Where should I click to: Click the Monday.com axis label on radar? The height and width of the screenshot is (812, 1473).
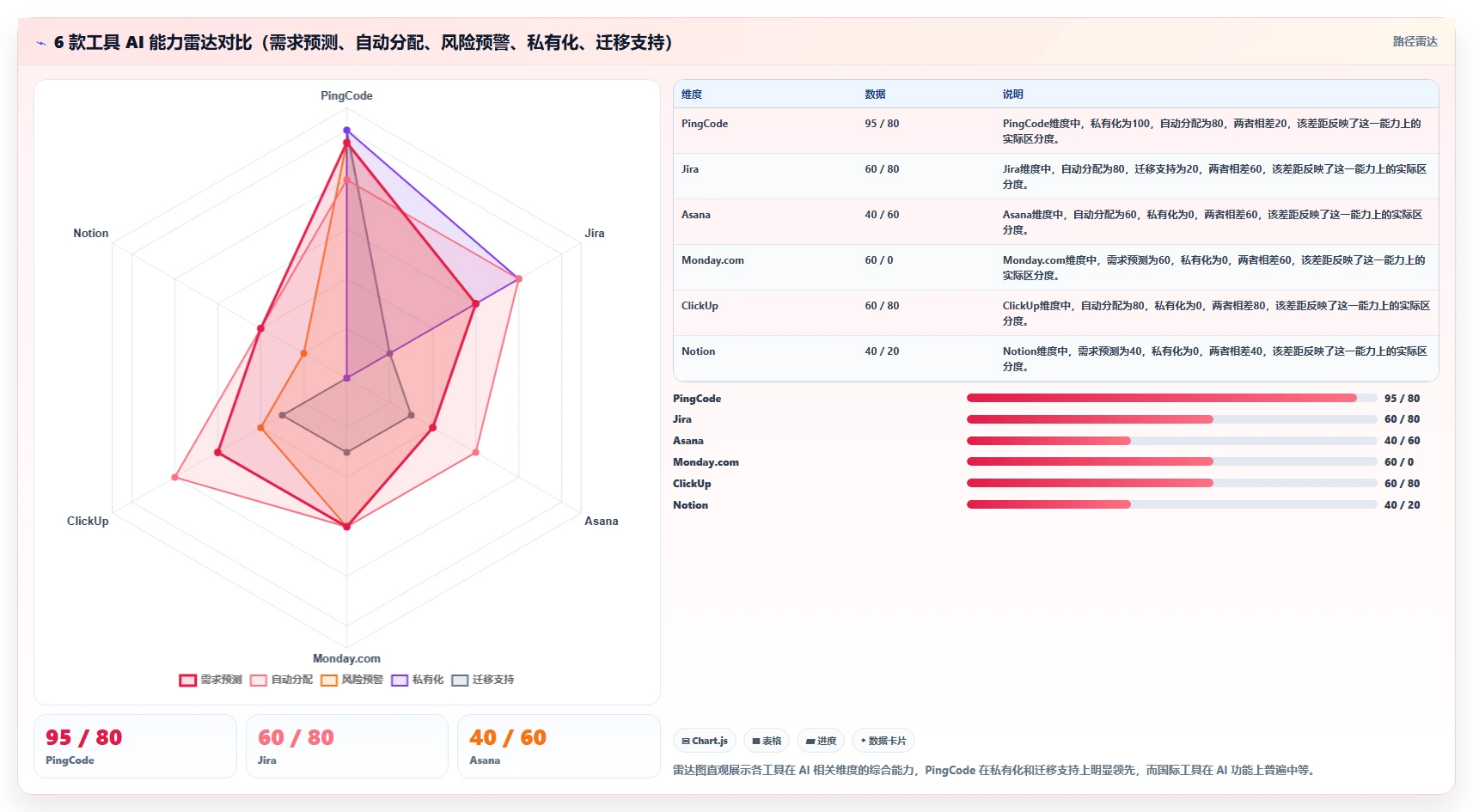(x=346, y=658)
